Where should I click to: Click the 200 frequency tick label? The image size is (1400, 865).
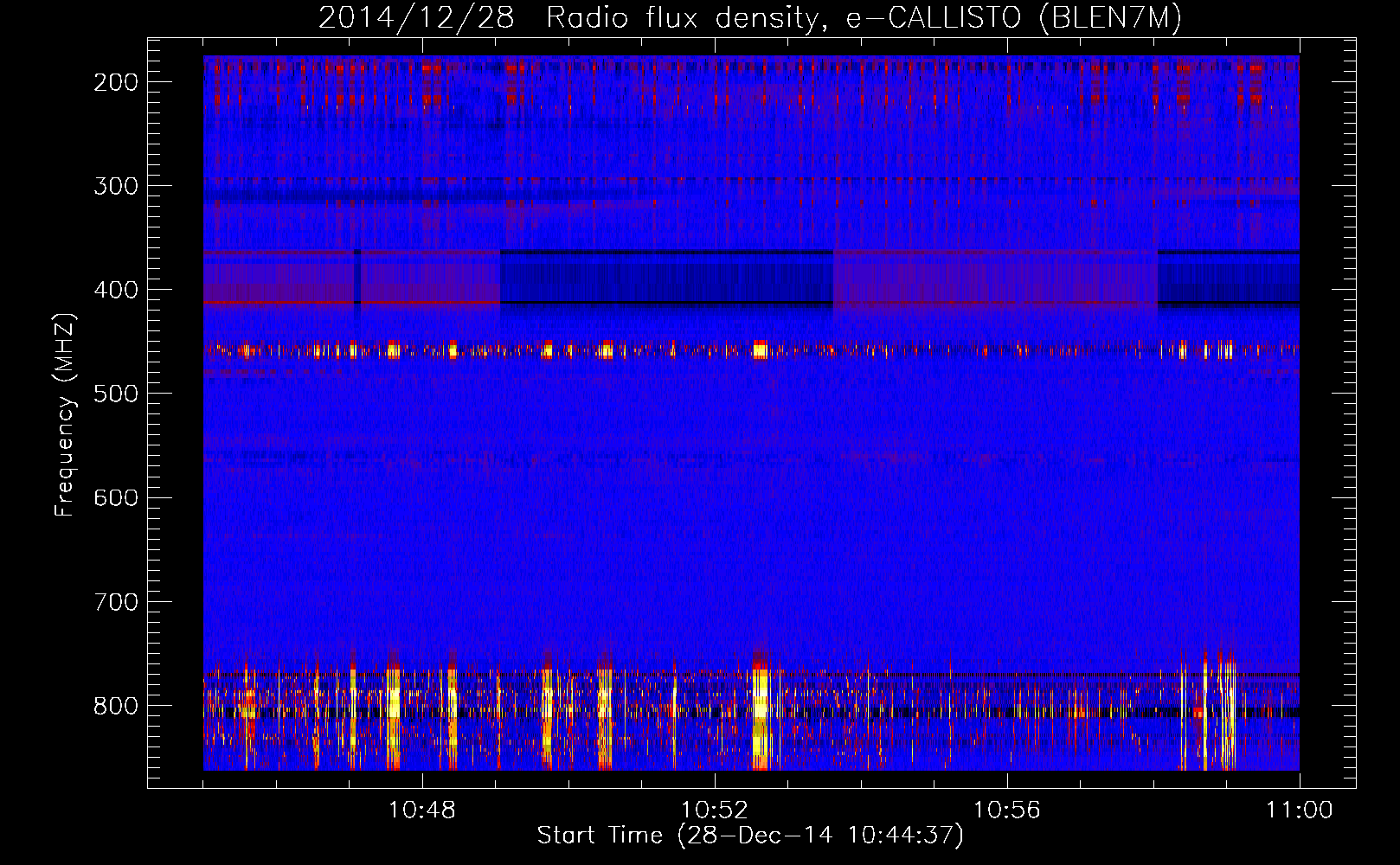coord(116,82)
